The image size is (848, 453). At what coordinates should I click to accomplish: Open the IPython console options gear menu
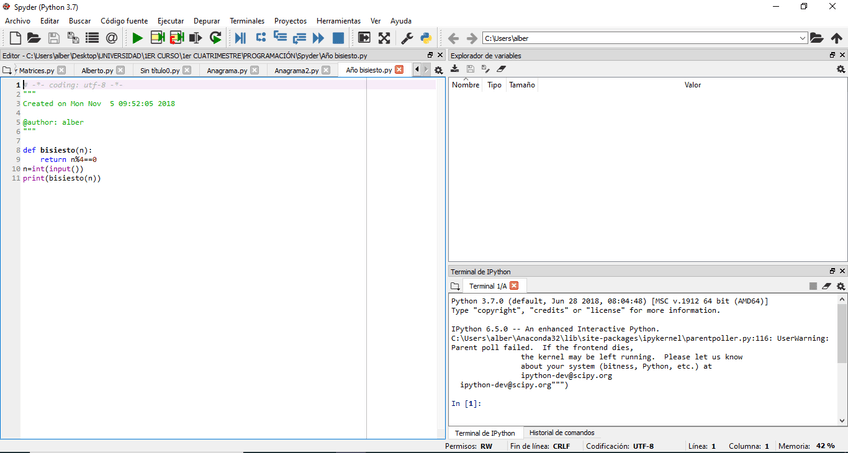coord(841,286)
